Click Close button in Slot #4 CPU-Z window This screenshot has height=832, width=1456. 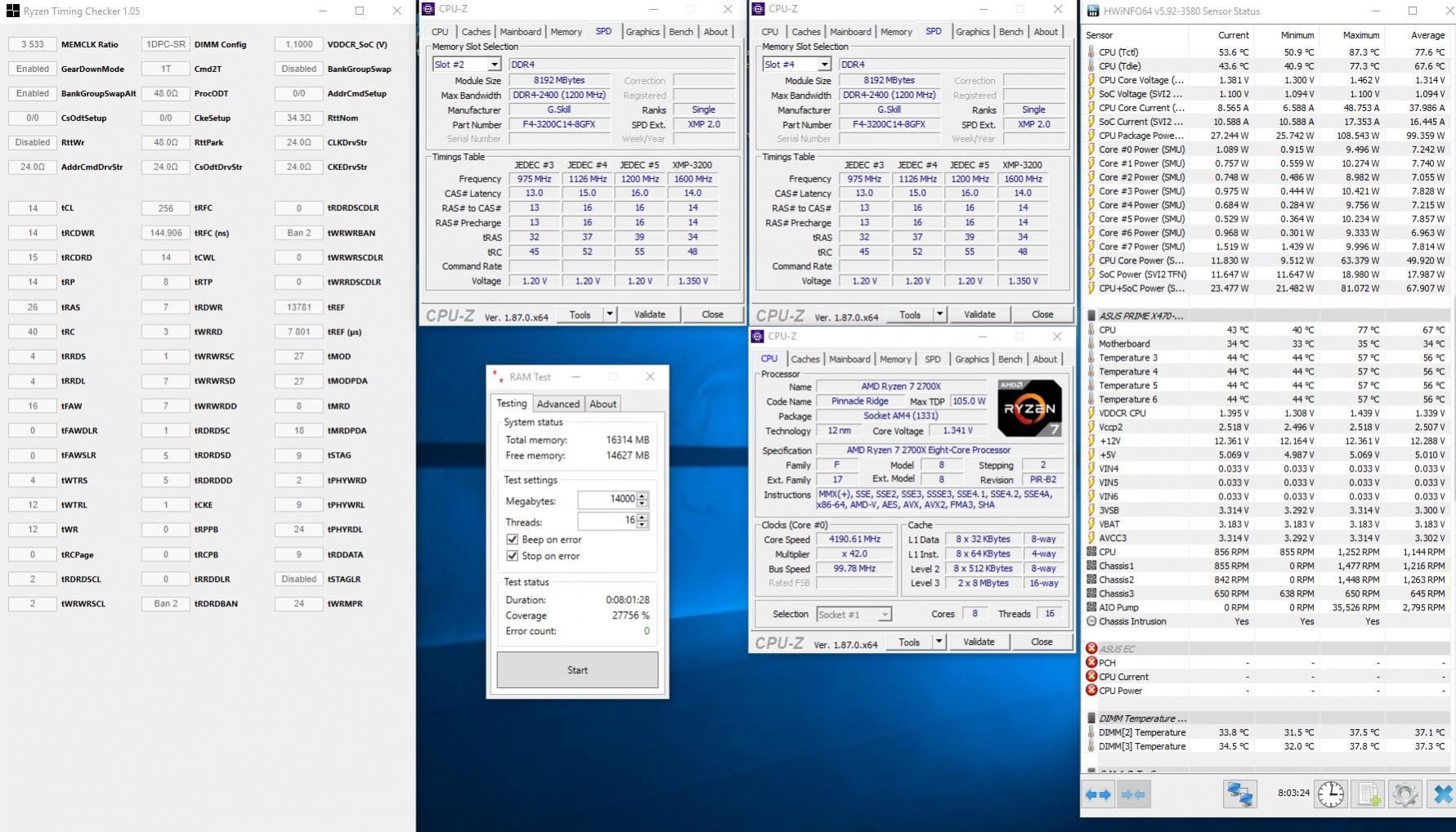[x=1042, y=314]
